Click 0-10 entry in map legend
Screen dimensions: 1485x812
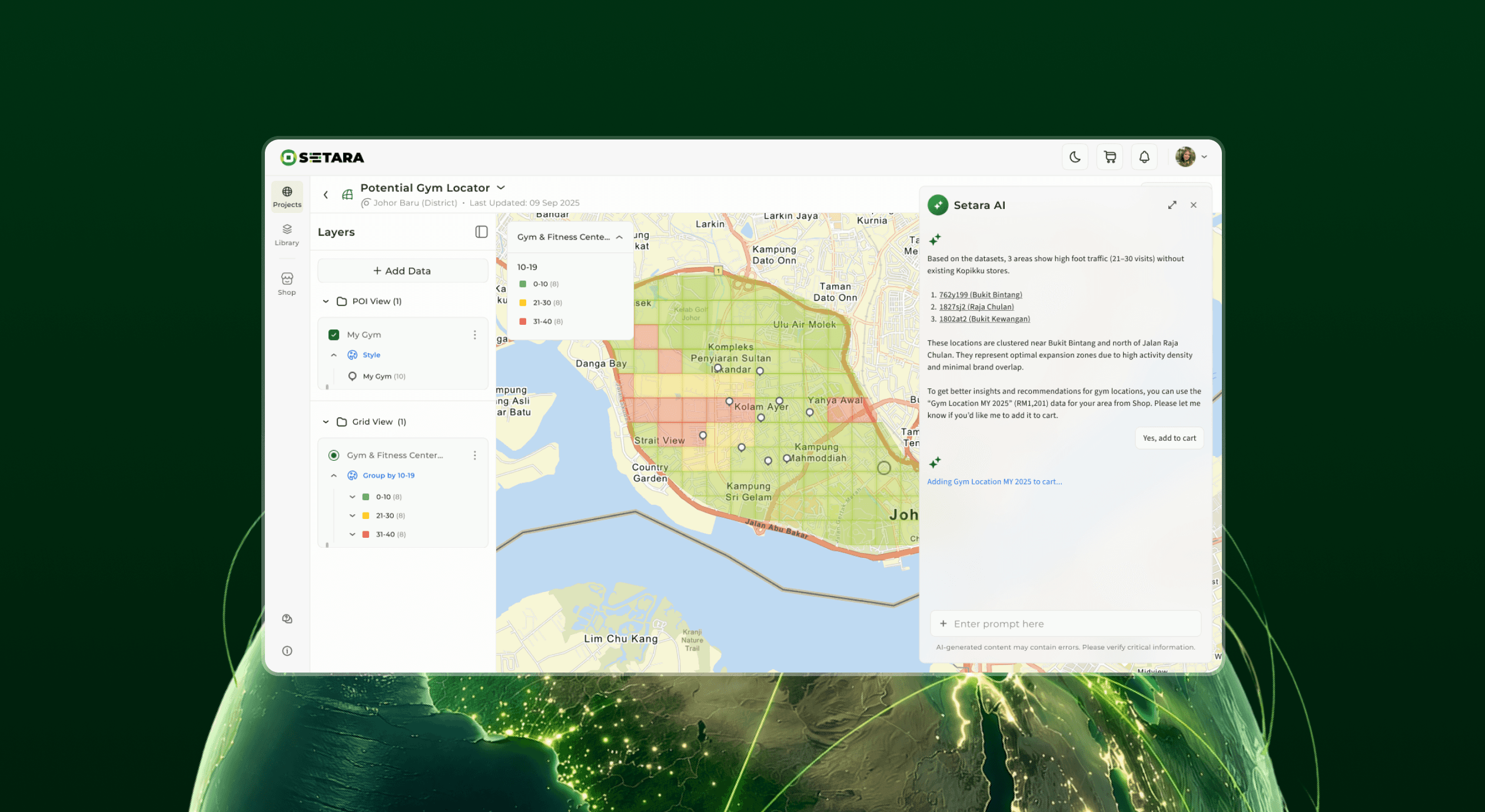pyautogui.click(x=540, y=284)
